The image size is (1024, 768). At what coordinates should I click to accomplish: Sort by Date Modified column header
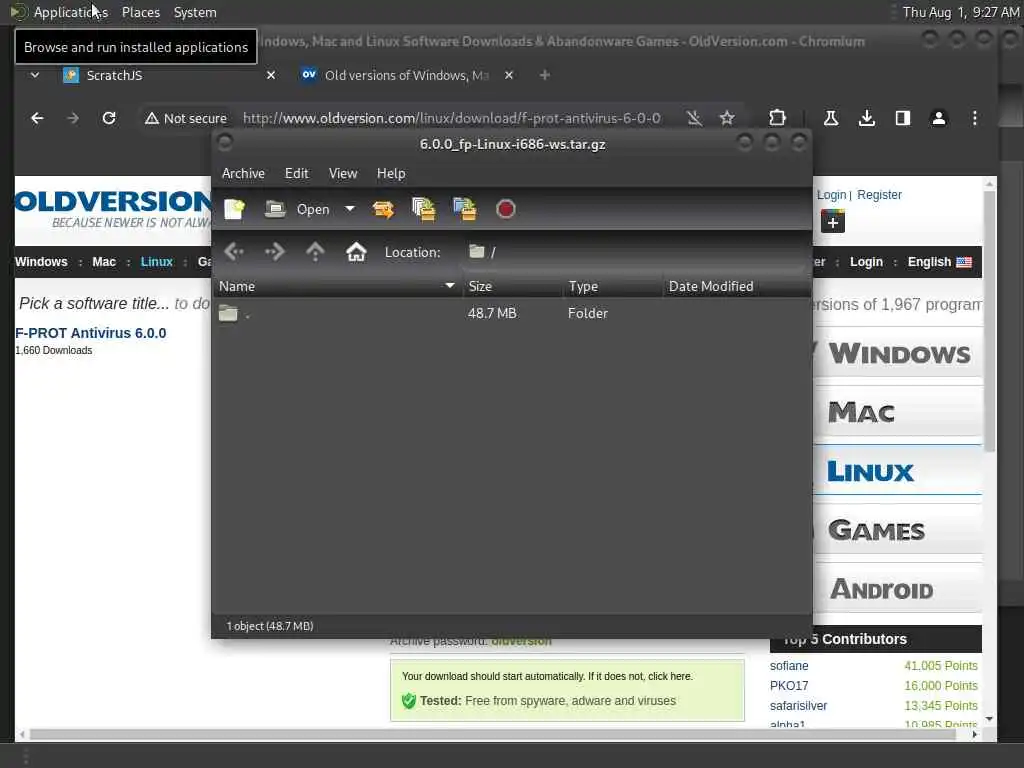[x=737, y=286]
